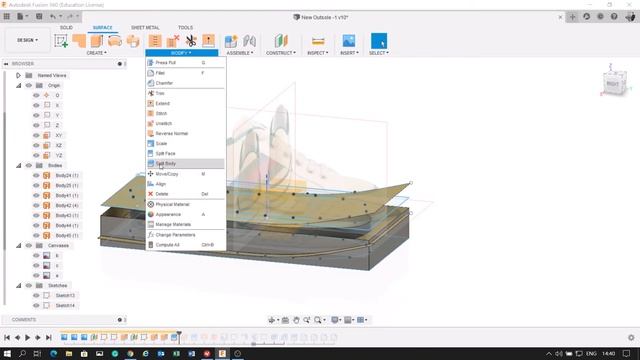The width and height of the screenshot is (640, 360).
Task: Open the ASSEMBLE dropdown menu
Action: [x=240, y=53]
